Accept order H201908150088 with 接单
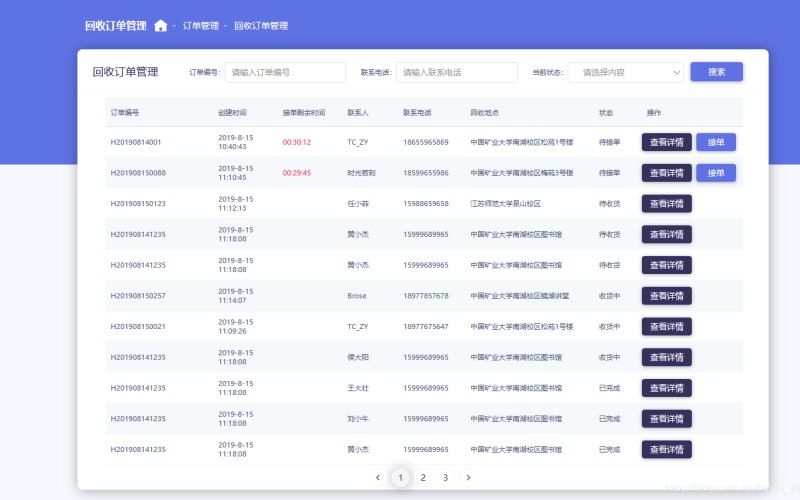 [716, 173]
